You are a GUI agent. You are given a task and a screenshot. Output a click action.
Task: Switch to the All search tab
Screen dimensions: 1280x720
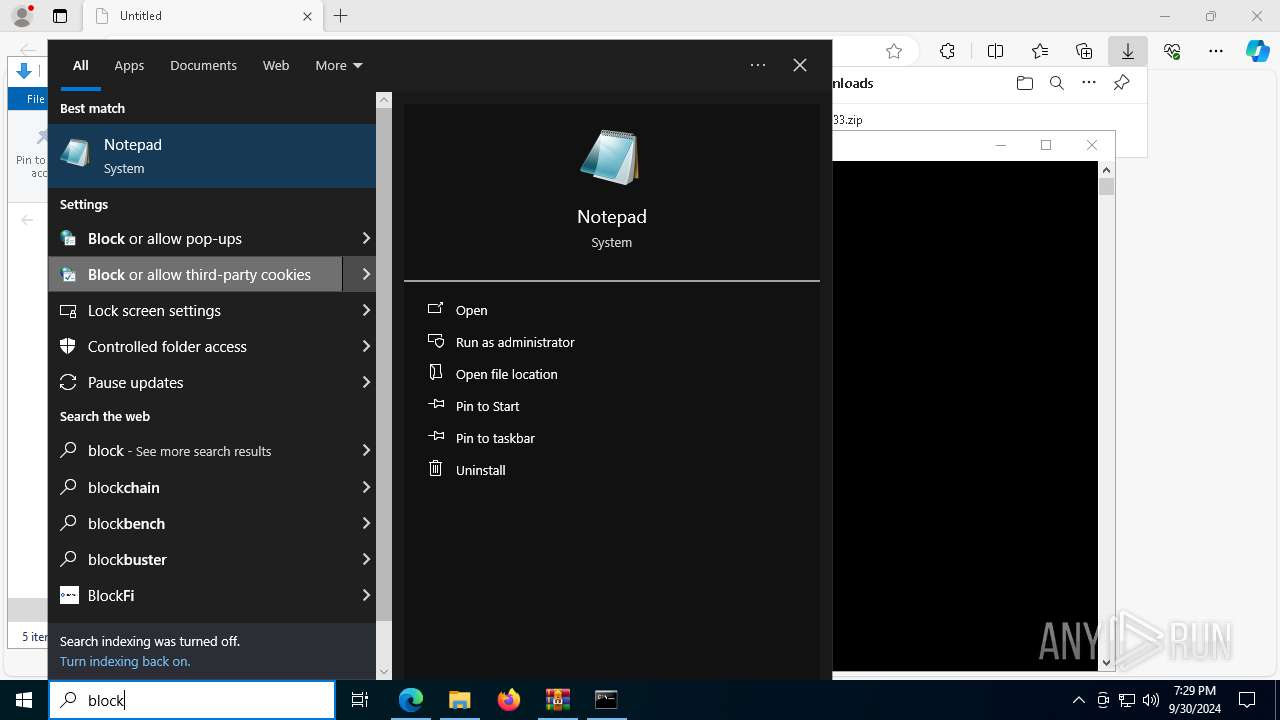pos(81,65)
